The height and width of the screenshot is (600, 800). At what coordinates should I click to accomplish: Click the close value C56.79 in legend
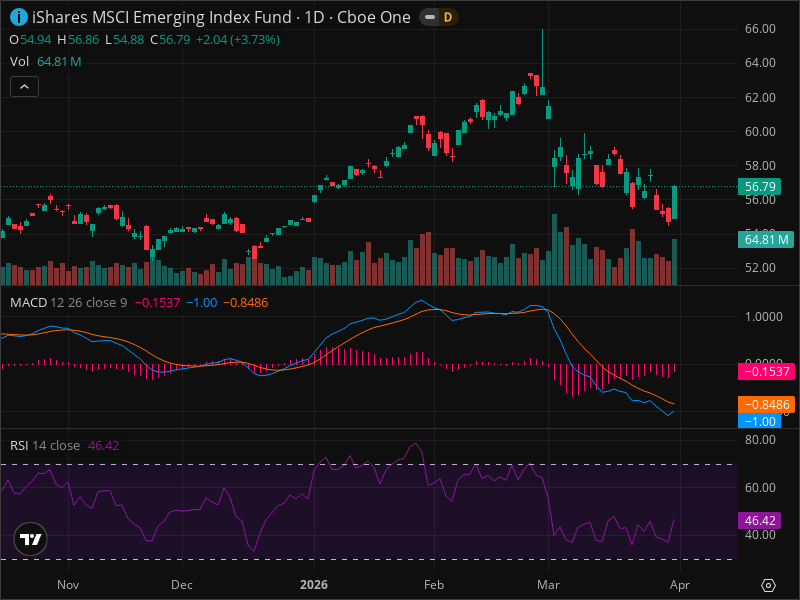pos(170,40)
